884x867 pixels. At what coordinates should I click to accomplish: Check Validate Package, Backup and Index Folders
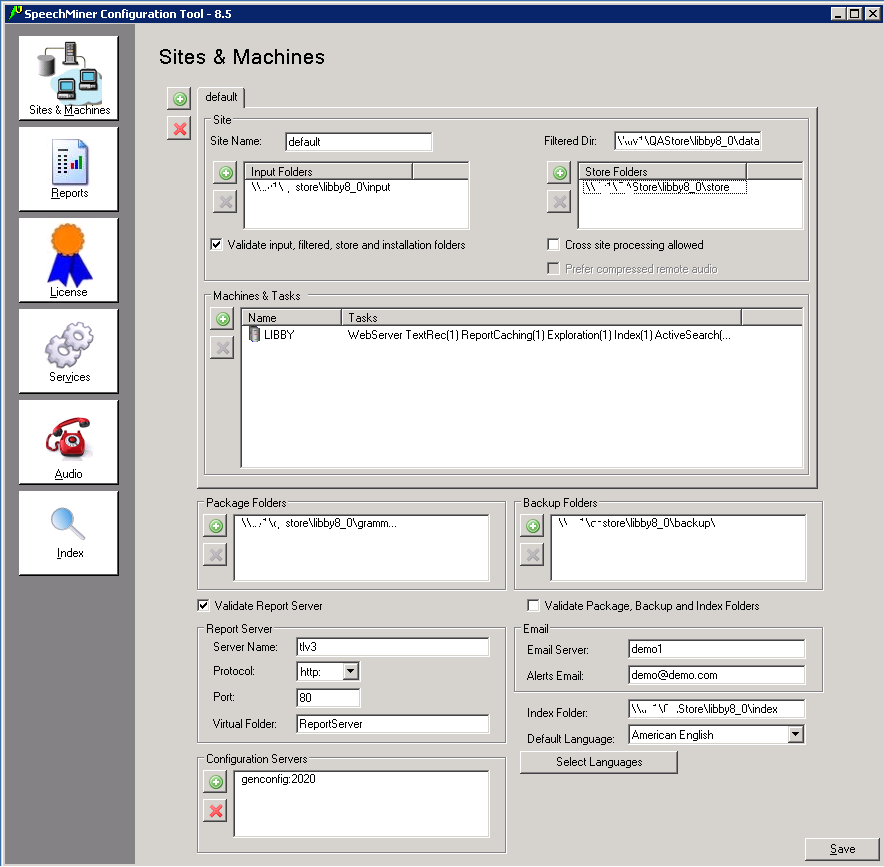[534, 605]
